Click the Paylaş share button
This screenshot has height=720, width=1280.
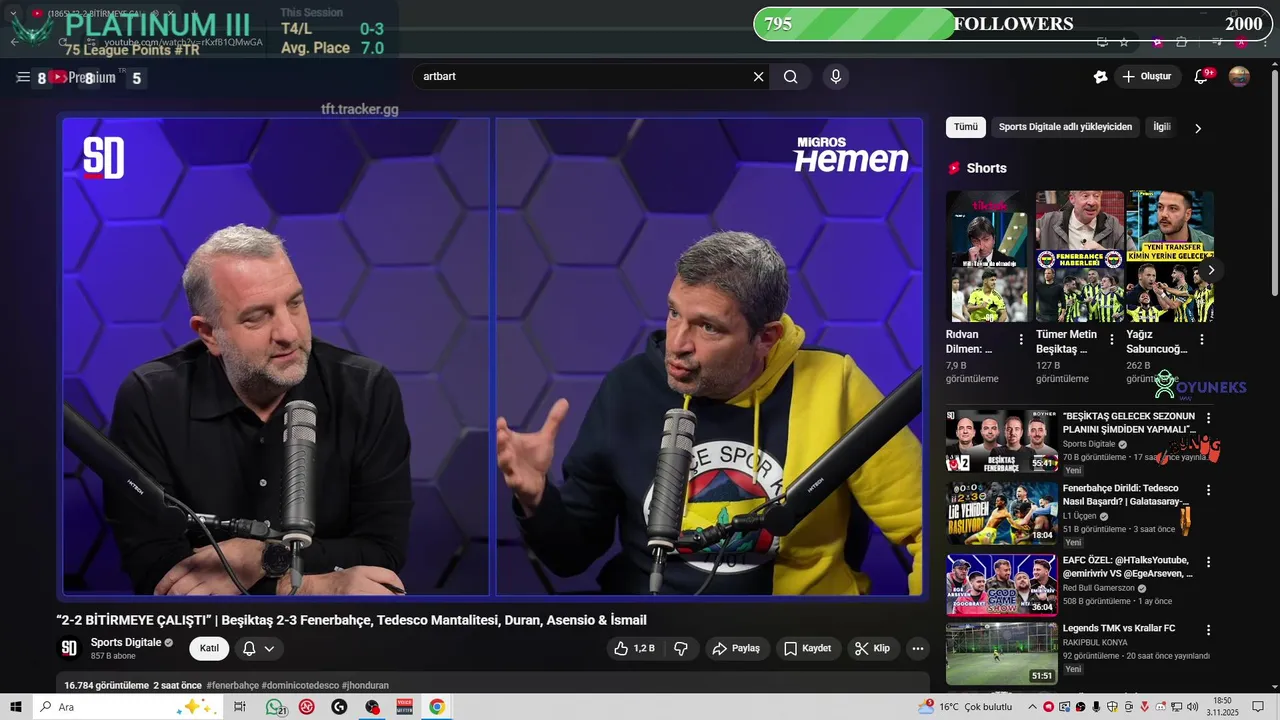tap(737, 649)
